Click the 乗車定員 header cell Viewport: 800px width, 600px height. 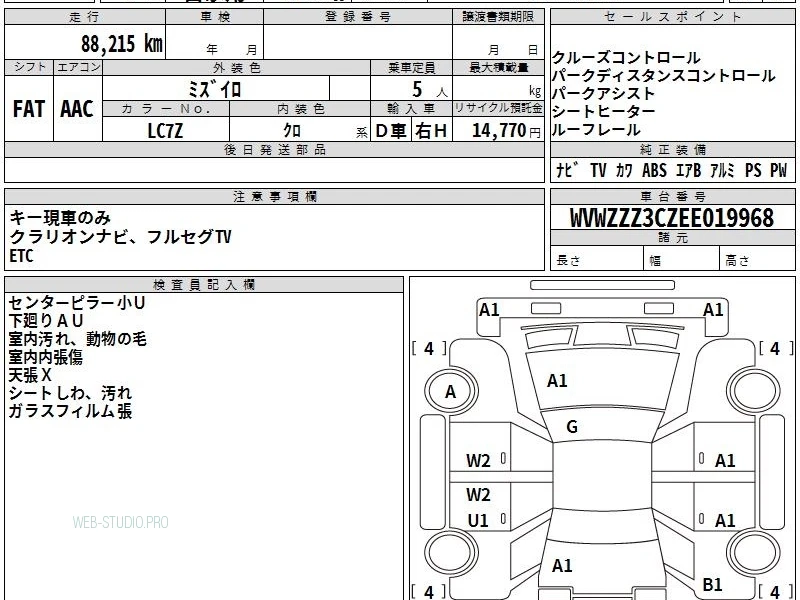(411, 68)
